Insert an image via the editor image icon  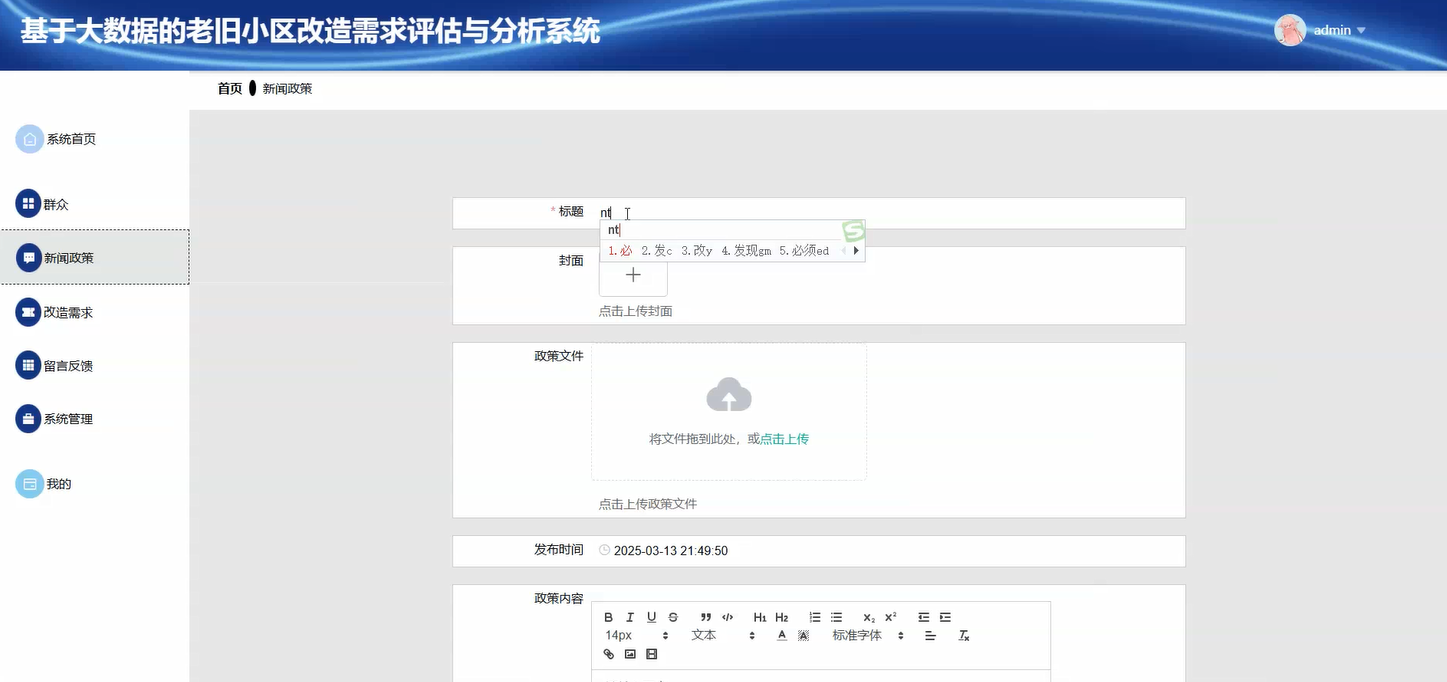click(x=630, y=654)
